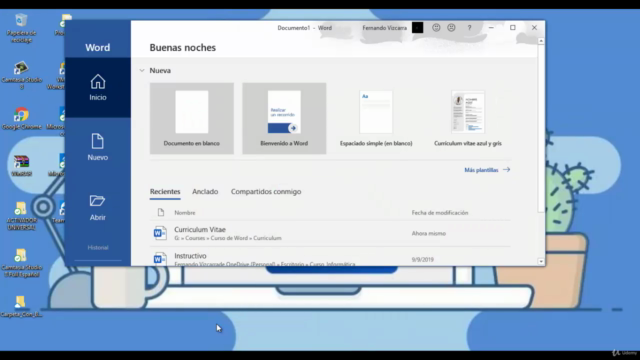Collapse the Nueva section chevron
Screen dimensions: 640x360
tap(142, 71)
